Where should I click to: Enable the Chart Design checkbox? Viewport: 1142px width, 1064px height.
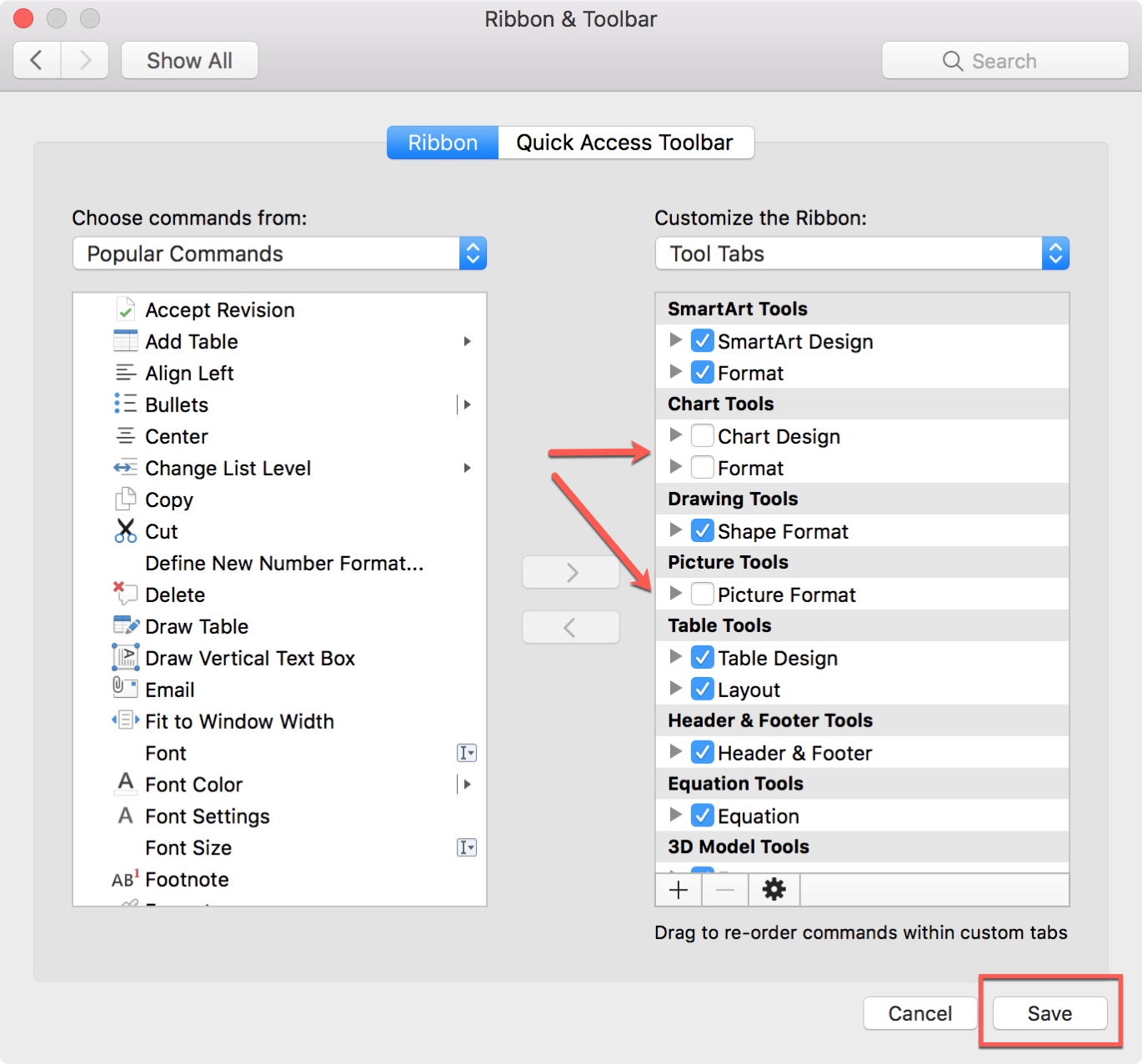703,435
